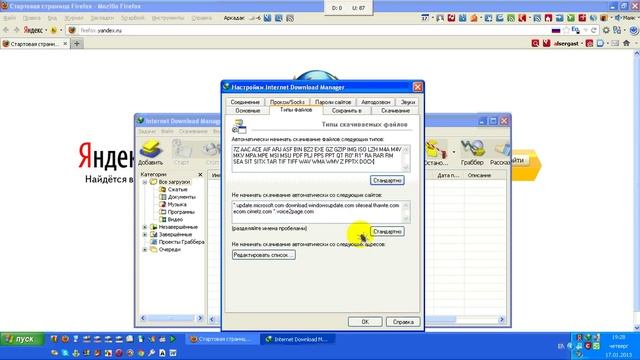Open a new Firefox tab with plus button

pos(77,44)
